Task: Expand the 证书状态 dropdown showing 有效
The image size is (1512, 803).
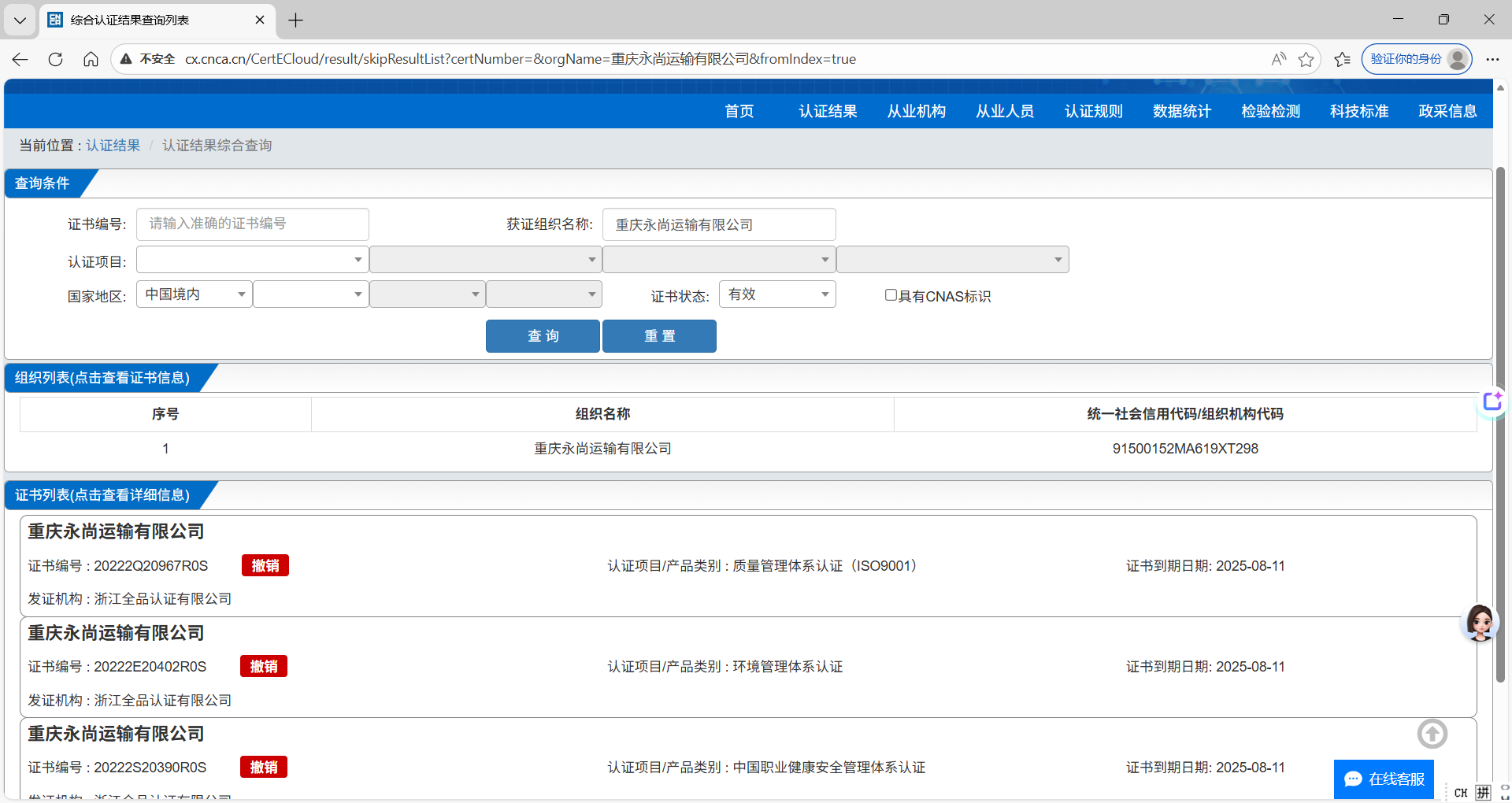Action: pos(776,294)
